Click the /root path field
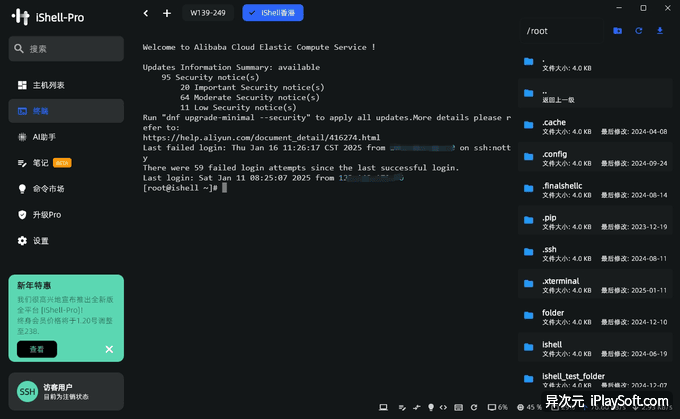Image resolution: width=680 pixels, height=419 pixels. coord(561,31)
